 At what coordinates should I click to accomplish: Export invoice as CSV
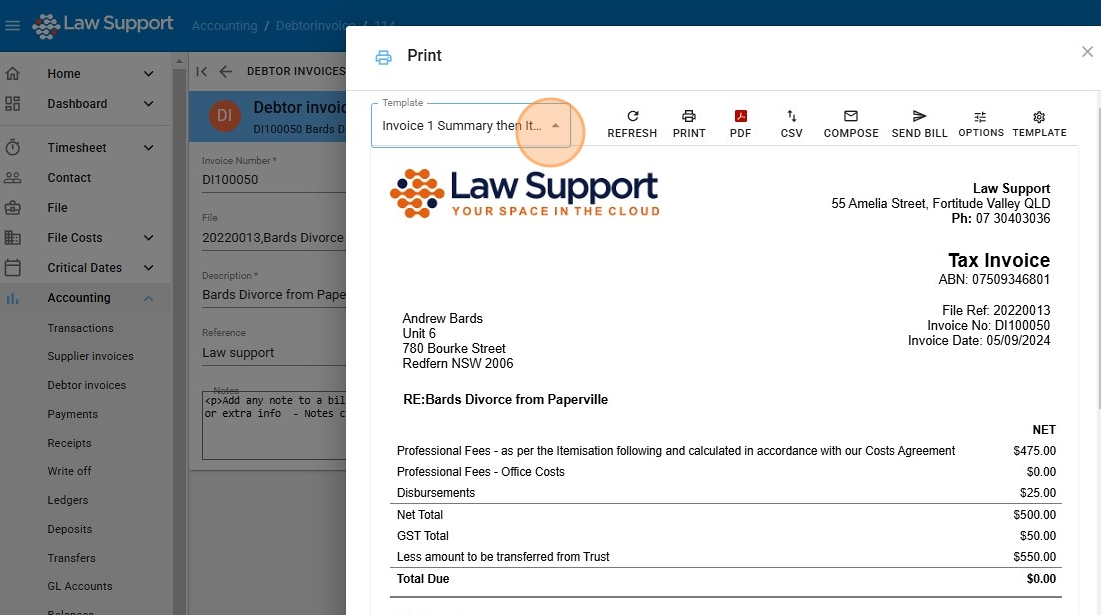[791, 124]
